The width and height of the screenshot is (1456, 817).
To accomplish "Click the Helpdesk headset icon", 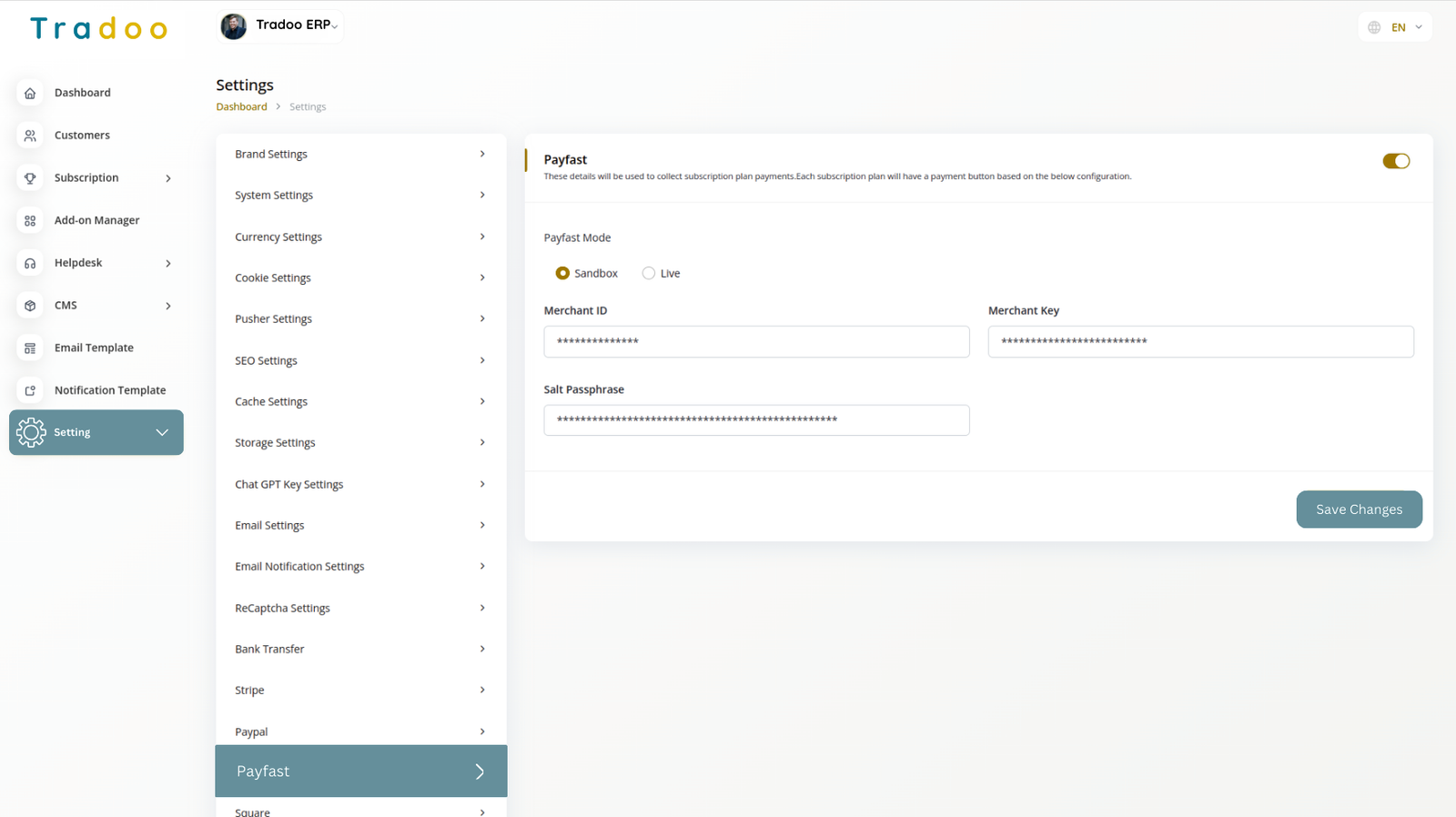I will (x=30, y=263).
